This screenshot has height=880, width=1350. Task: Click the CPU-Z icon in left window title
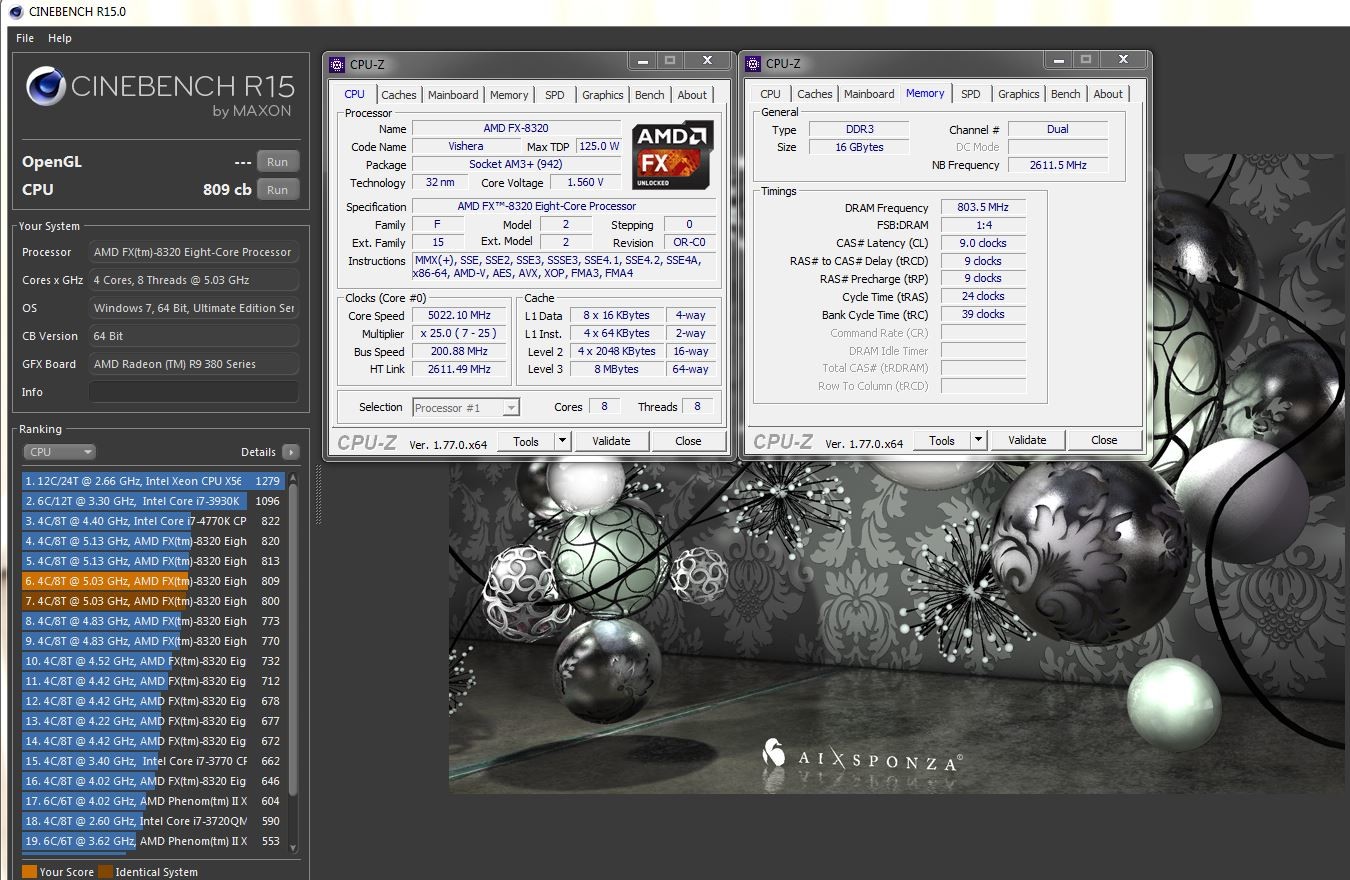337,64
